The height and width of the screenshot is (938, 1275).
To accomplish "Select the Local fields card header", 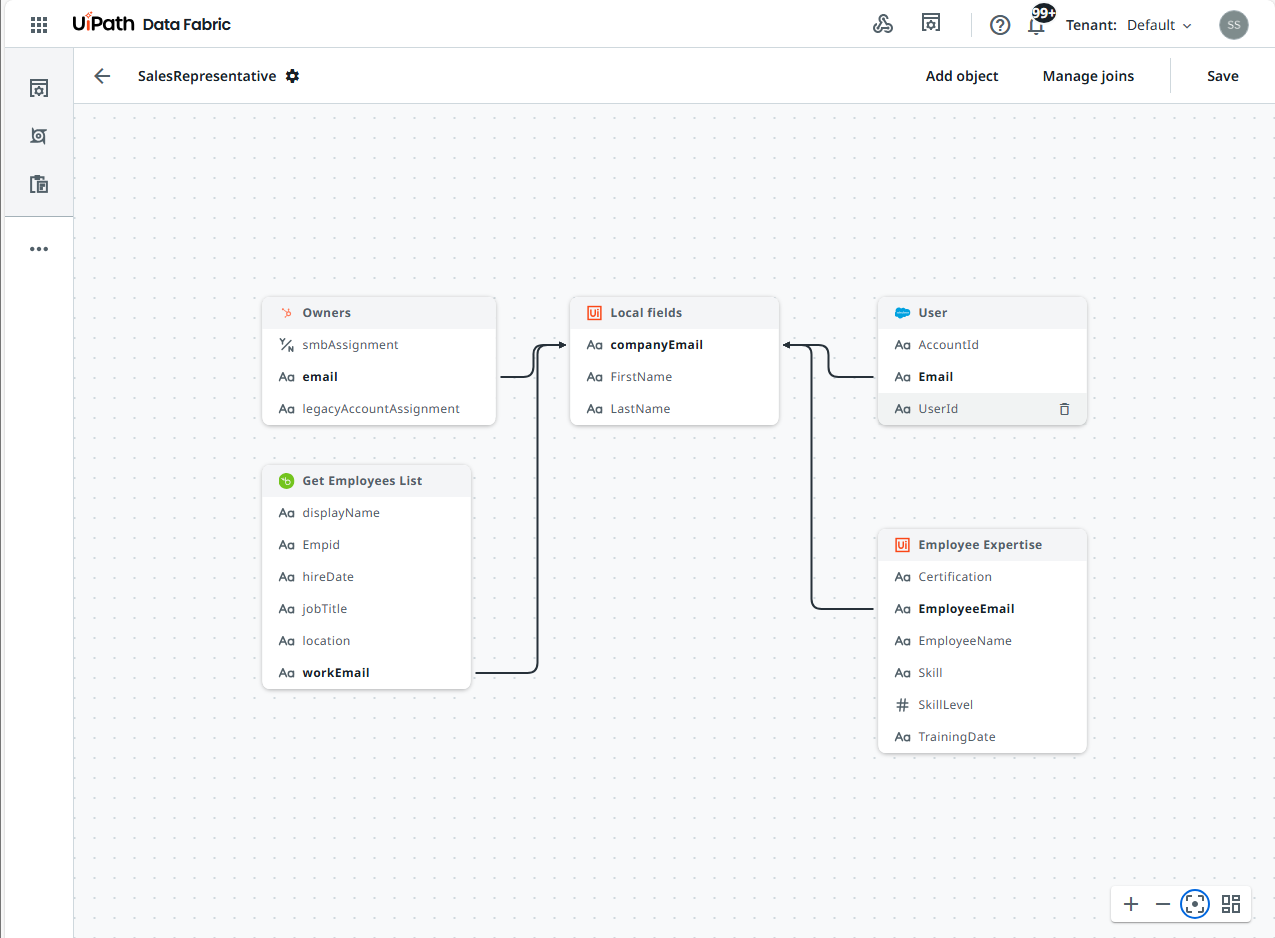I will pos(674,313).
